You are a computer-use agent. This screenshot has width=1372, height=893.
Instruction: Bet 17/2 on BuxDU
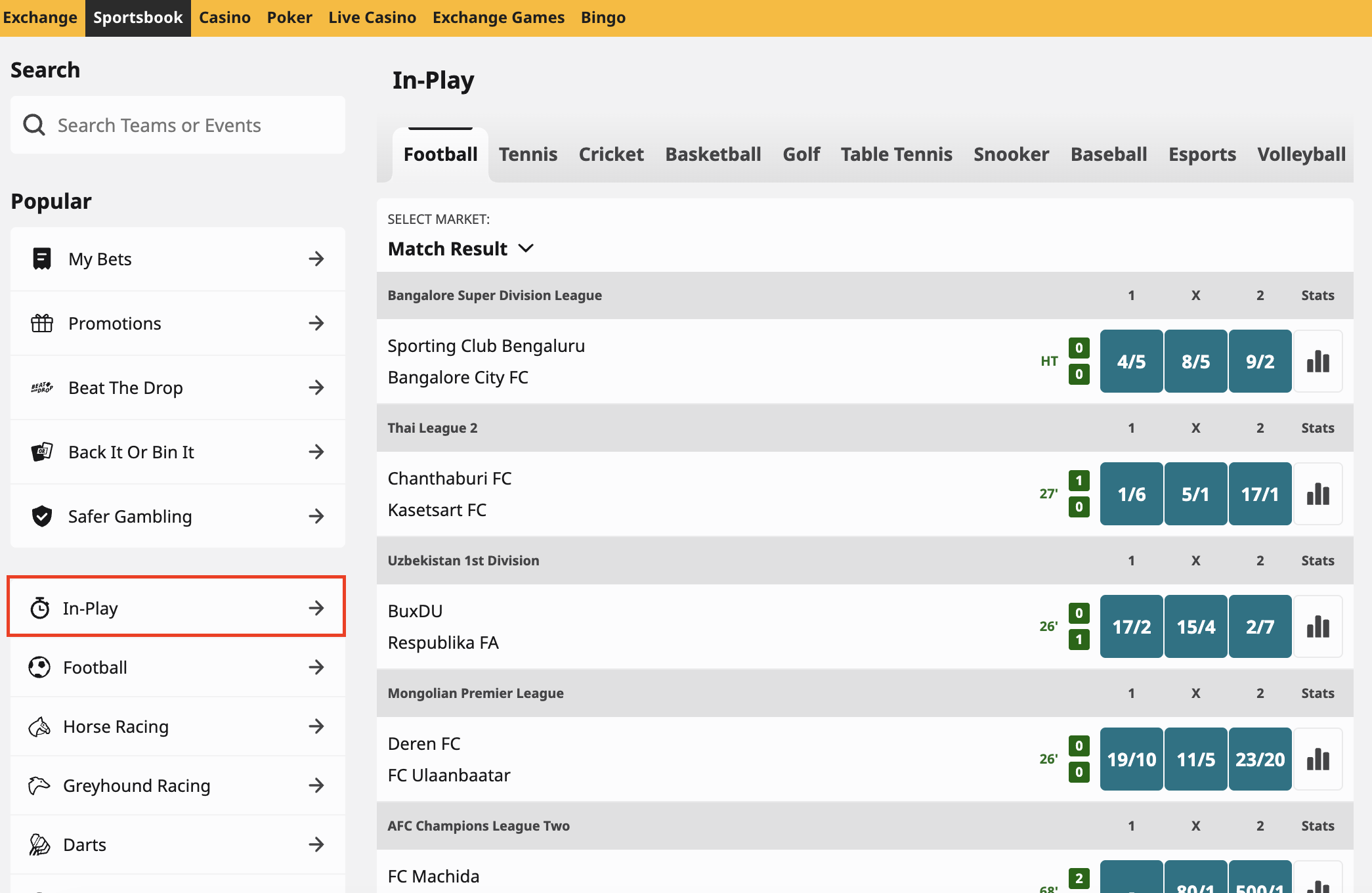(1131, 626)
